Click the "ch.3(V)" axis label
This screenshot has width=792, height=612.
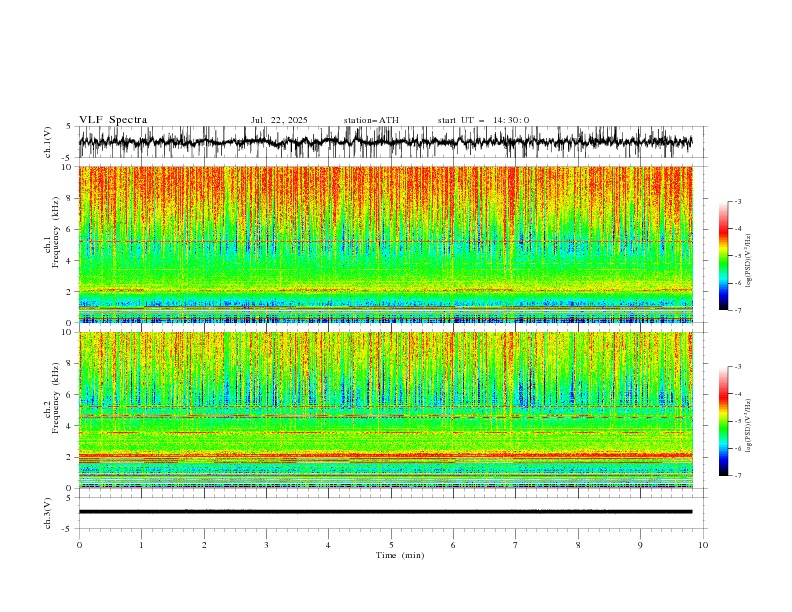pos(48,513)
